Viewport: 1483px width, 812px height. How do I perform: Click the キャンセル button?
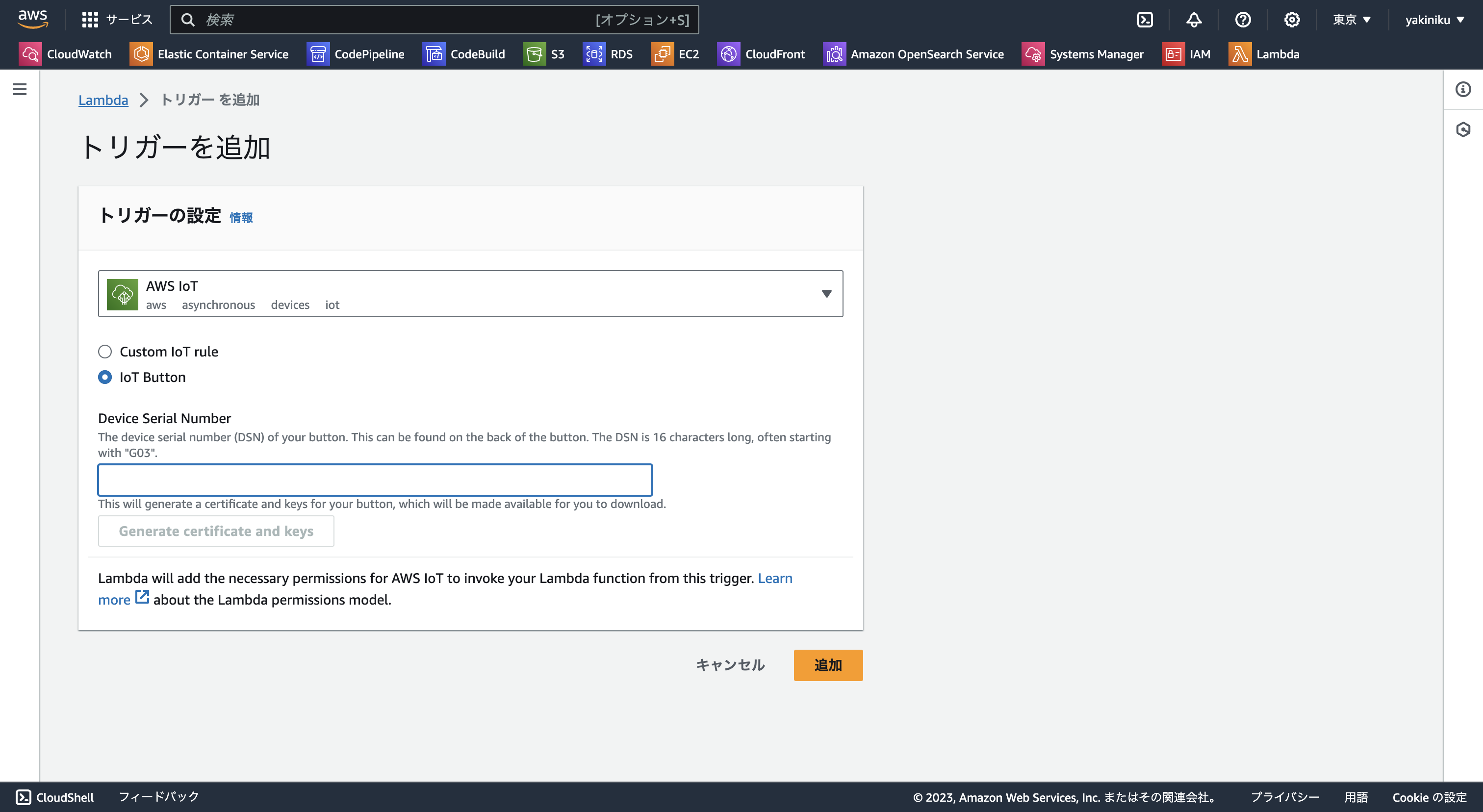(730, 665)
